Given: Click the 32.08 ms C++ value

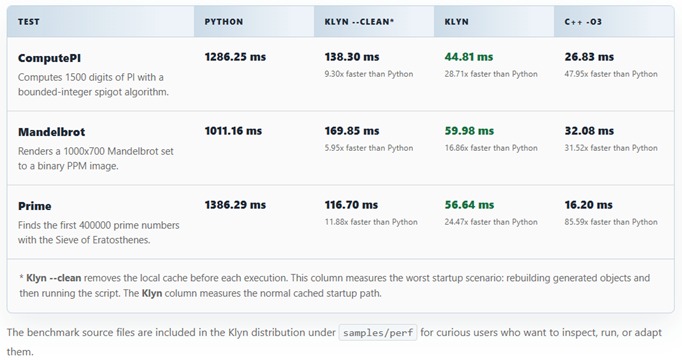Looking at the screenshot, I should (x=589, y=131).
